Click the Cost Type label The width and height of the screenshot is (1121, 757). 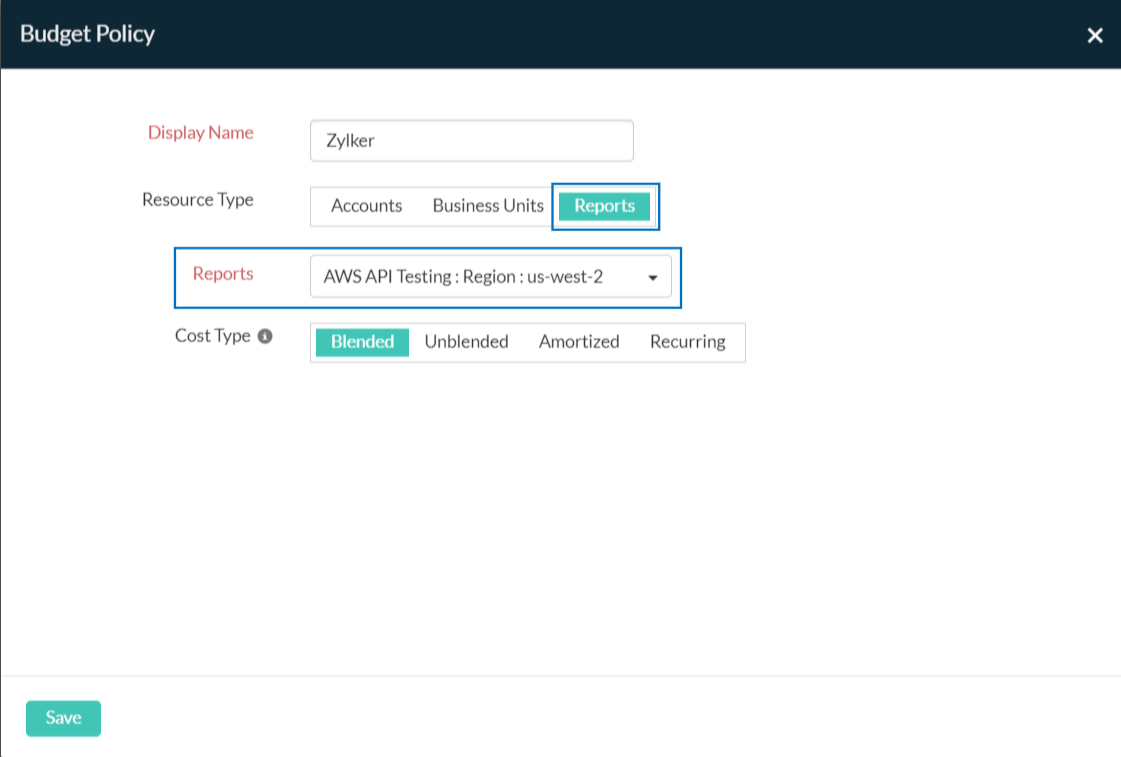[x=212, y=336]
